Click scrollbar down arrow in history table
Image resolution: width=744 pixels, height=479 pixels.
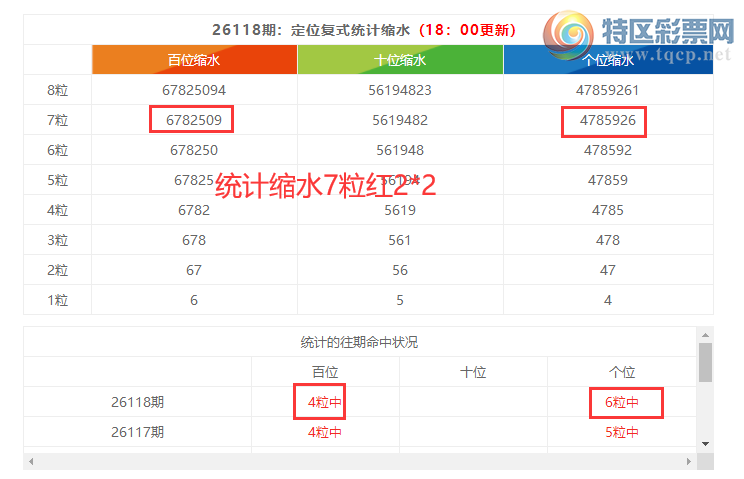[x=706, y=444]
